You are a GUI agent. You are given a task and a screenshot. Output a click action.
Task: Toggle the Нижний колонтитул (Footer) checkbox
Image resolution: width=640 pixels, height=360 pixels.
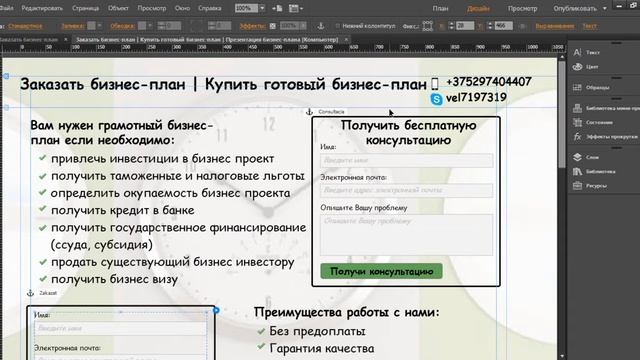(338, 26)
